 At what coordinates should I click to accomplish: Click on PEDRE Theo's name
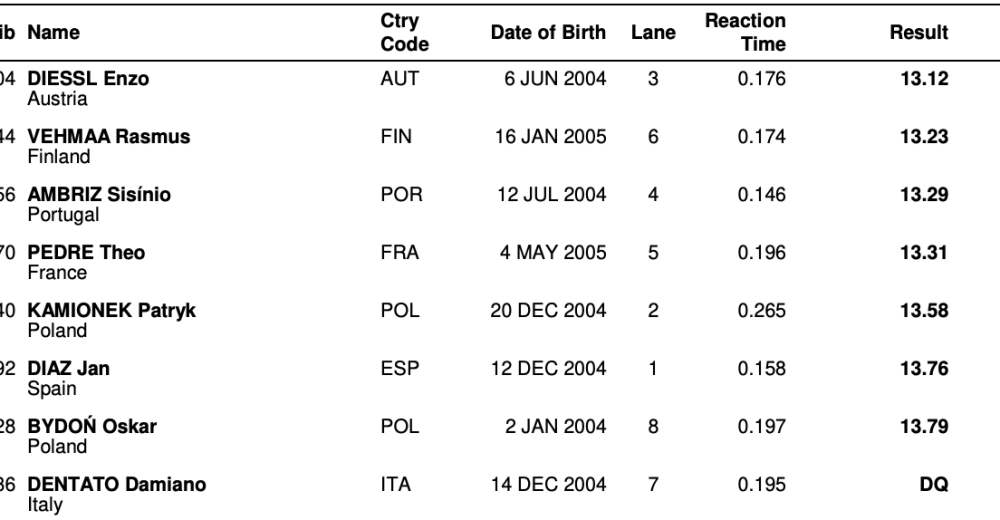[x=86, y=254]
